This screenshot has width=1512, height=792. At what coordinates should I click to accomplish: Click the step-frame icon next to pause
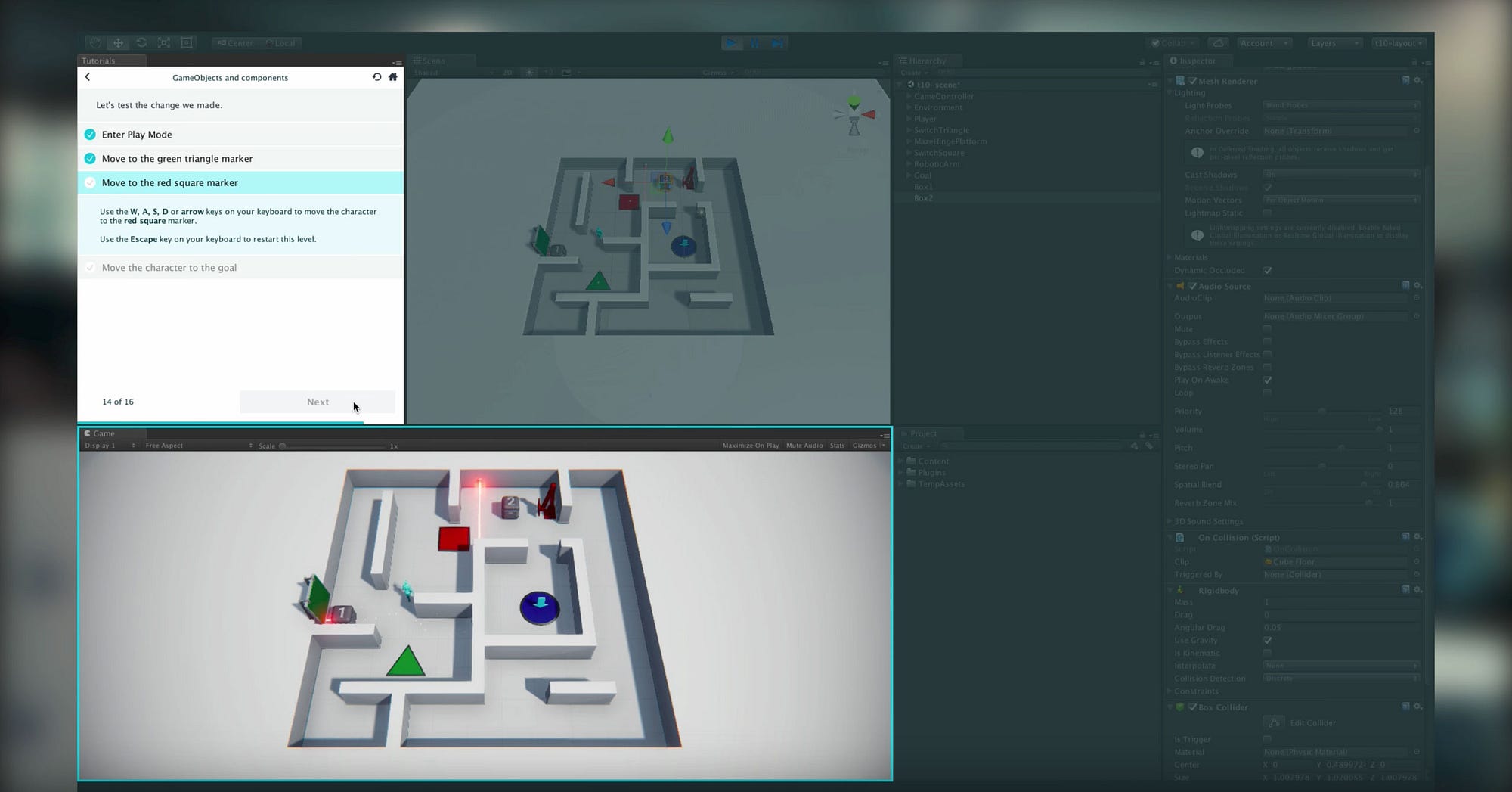click(777, 42)
